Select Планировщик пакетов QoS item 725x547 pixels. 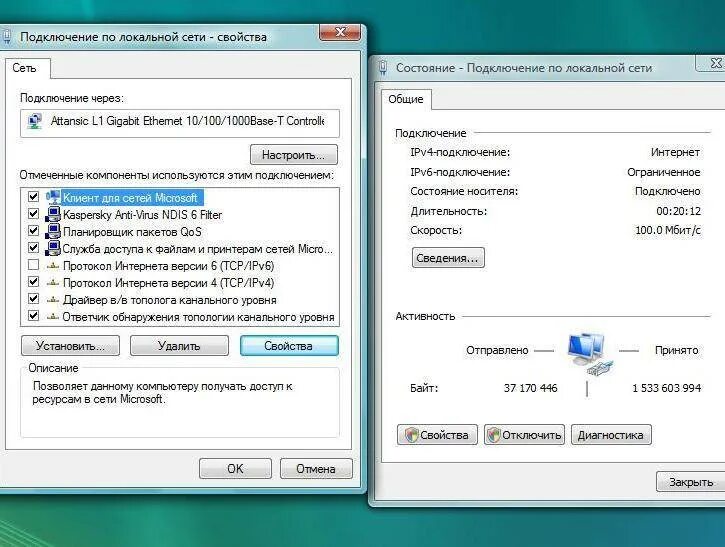point(132,232)
